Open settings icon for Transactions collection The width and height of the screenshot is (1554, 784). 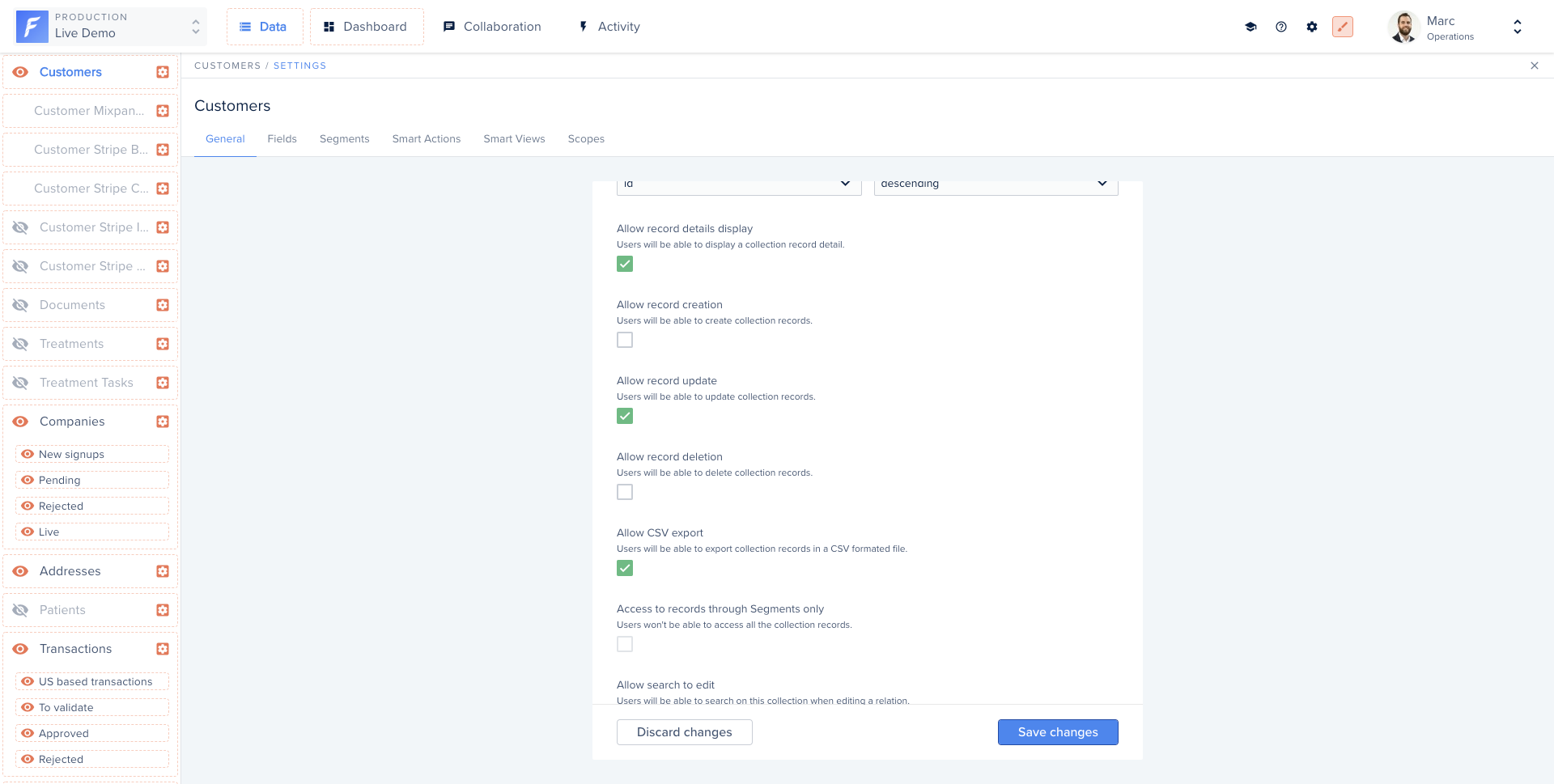click(163, 649)
